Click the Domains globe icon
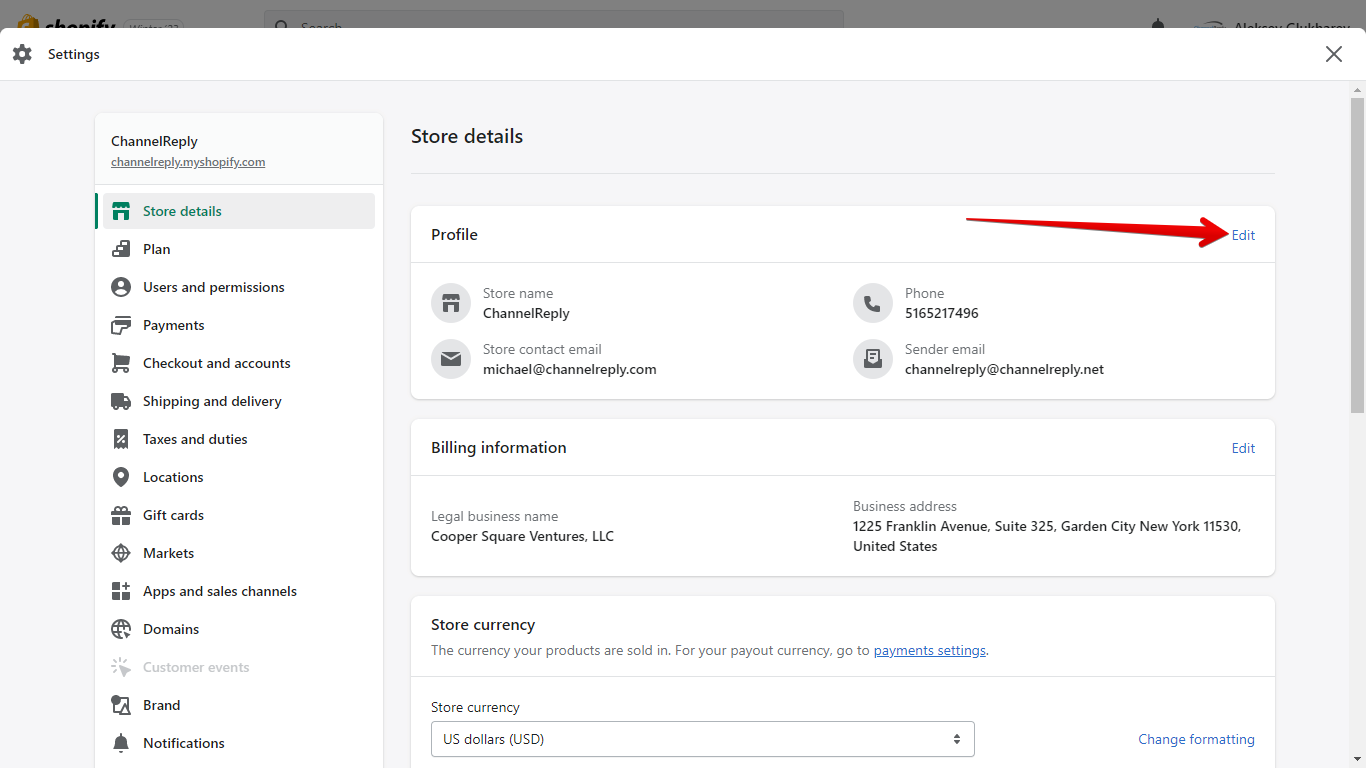Viewport: 1366px width, 768px height. 121,629
